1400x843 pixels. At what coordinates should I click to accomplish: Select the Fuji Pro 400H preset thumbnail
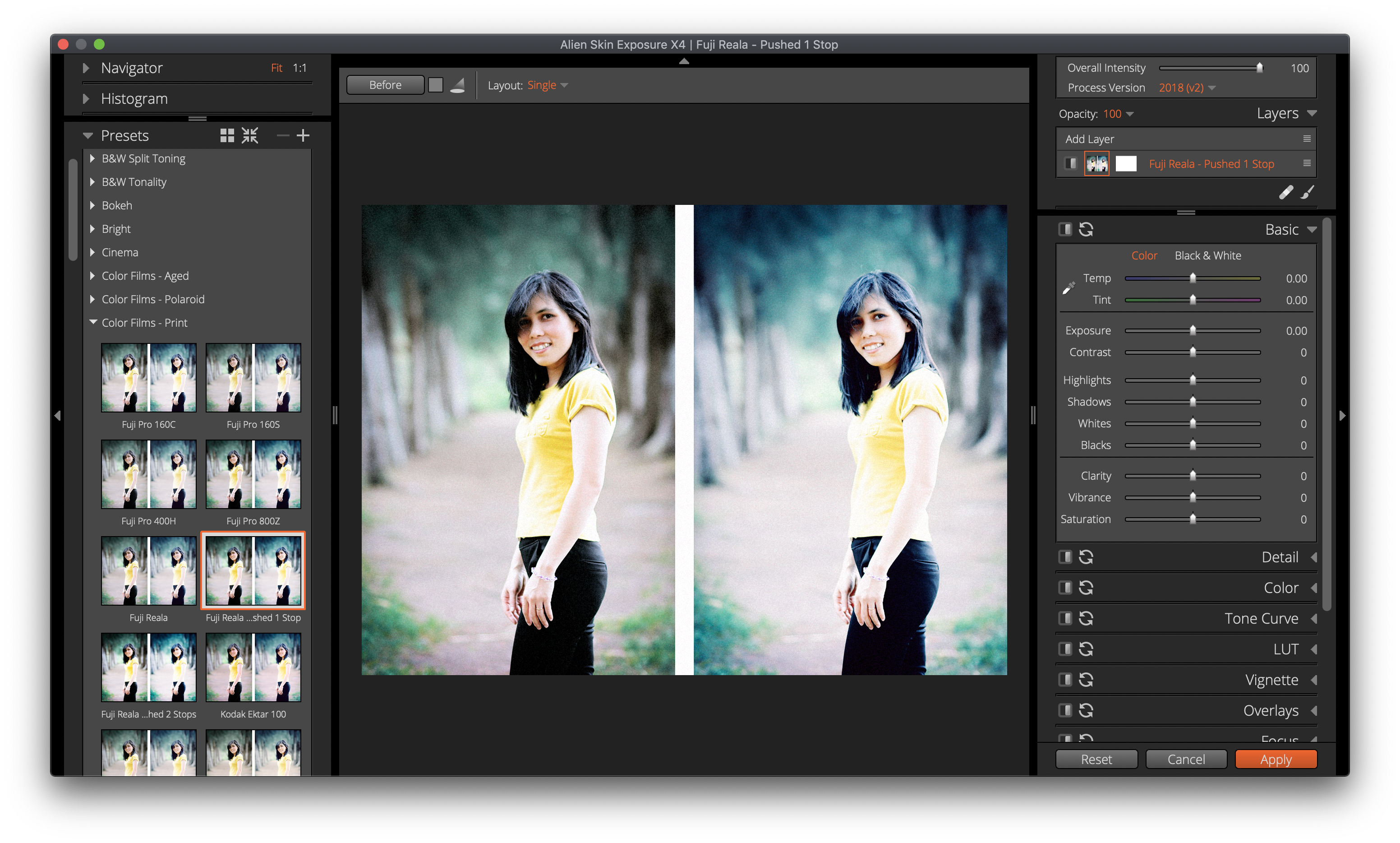pos(148,474)
